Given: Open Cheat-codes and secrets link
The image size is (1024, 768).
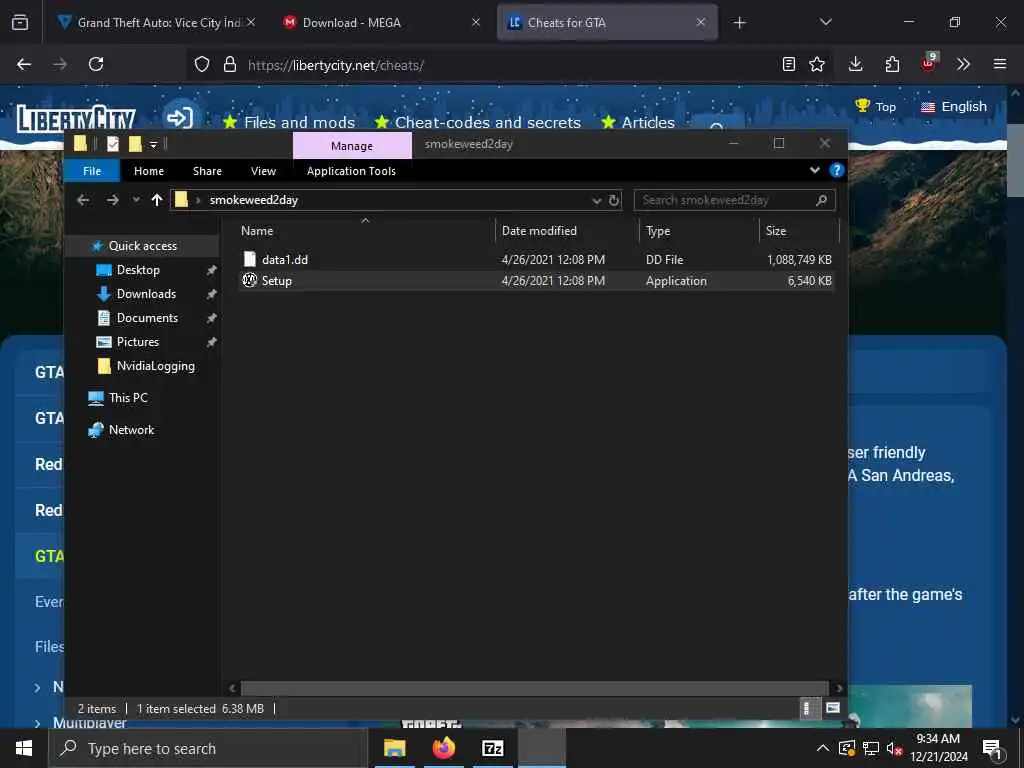Looking at the screenshot, I should [x=478, y=122].
